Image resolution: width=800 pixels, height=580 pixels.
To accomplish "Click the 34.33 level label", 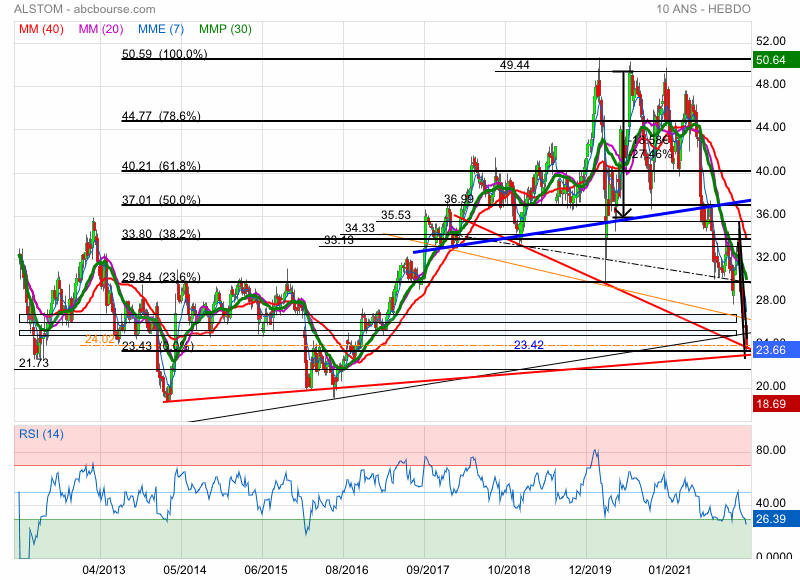I will (360, 228).
